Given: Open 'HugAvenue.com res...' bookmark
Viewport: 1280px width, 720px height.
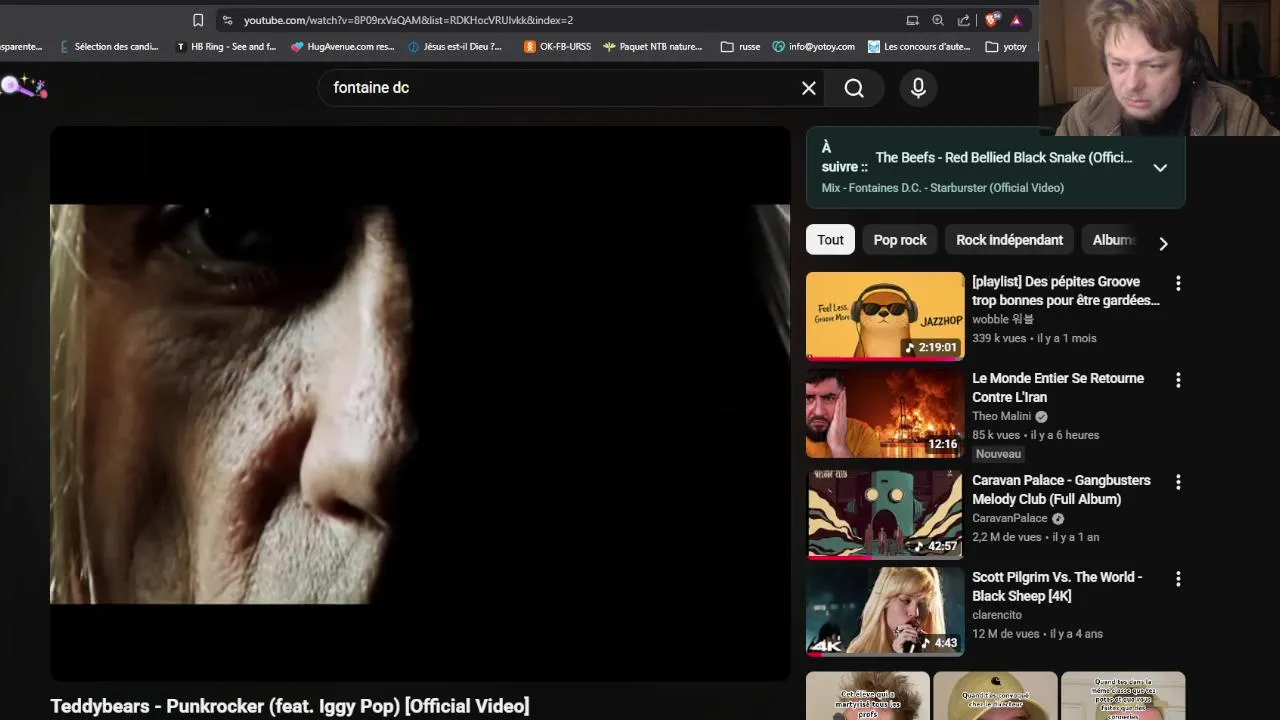Looking at the screenshot, I should 343,46.
